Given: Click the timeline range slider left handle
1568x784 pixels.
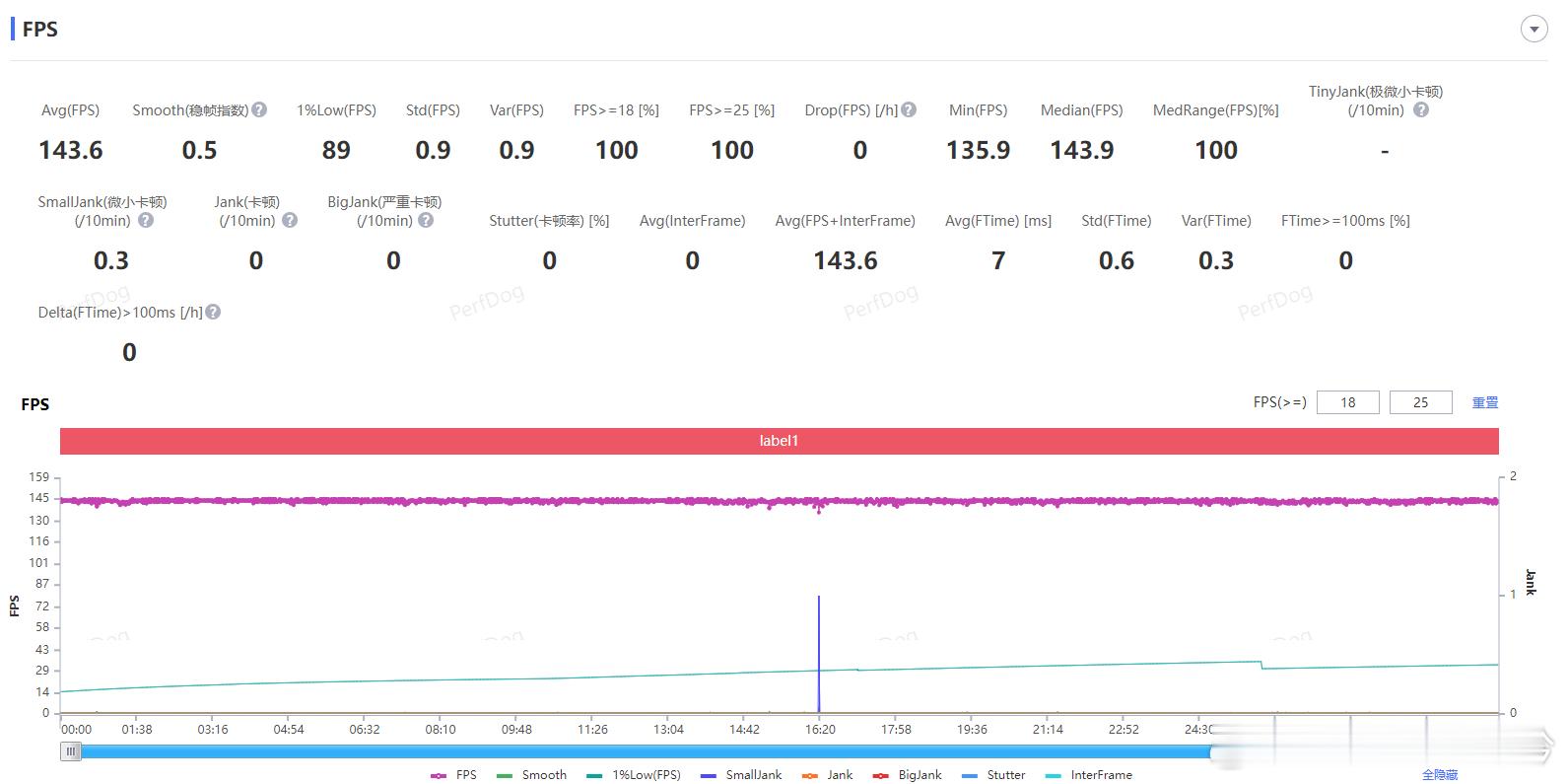Looking at the screenshot, I should [x=71, y=751].
